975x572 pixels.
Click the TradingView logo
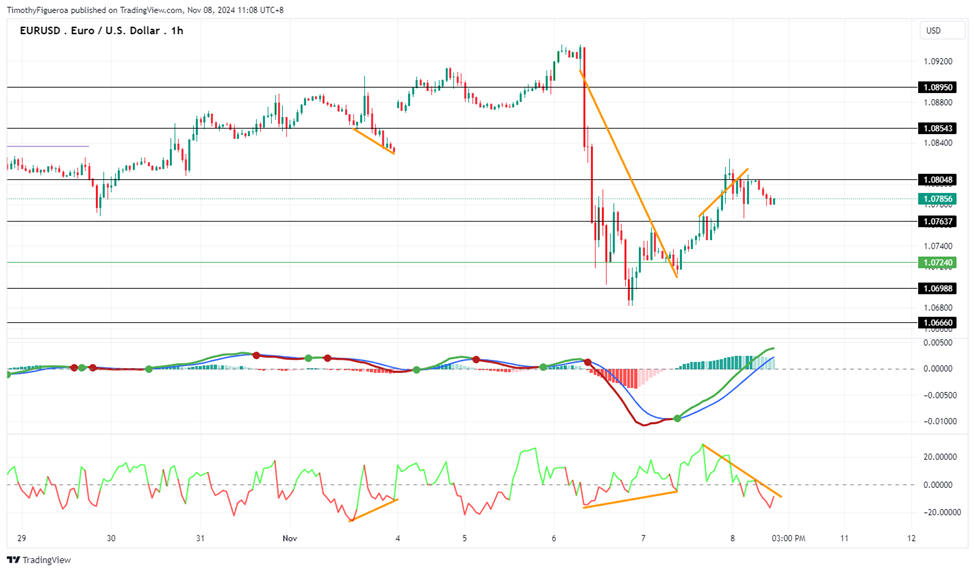point(39,560)
